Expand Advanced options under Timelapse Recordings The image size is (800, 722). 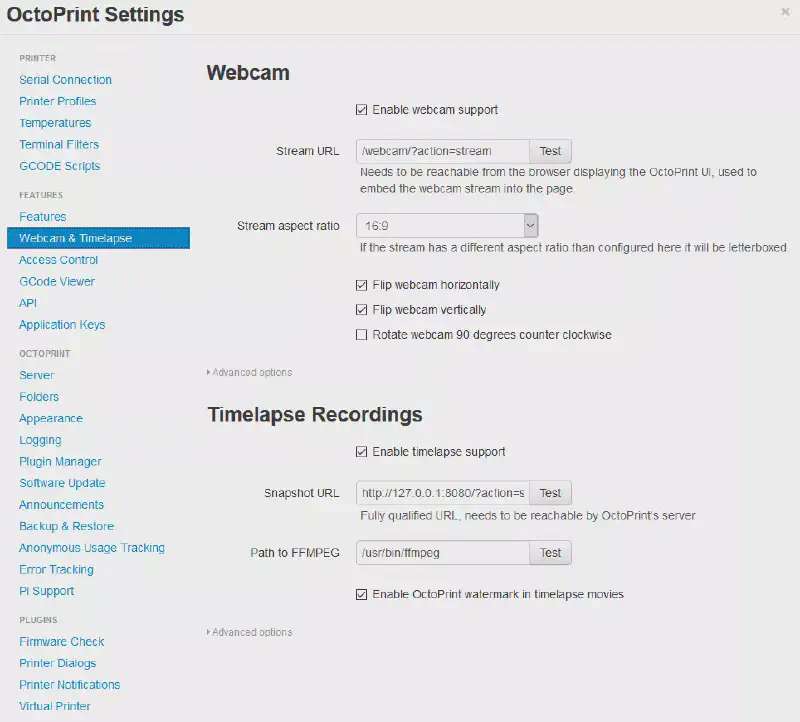[x=250, y=632]
